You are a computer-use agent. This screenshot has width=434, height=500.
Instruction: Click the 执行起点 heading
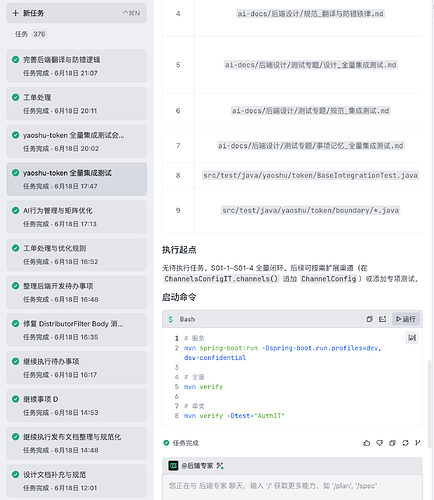pyautogui.click(x=179, y=250)
